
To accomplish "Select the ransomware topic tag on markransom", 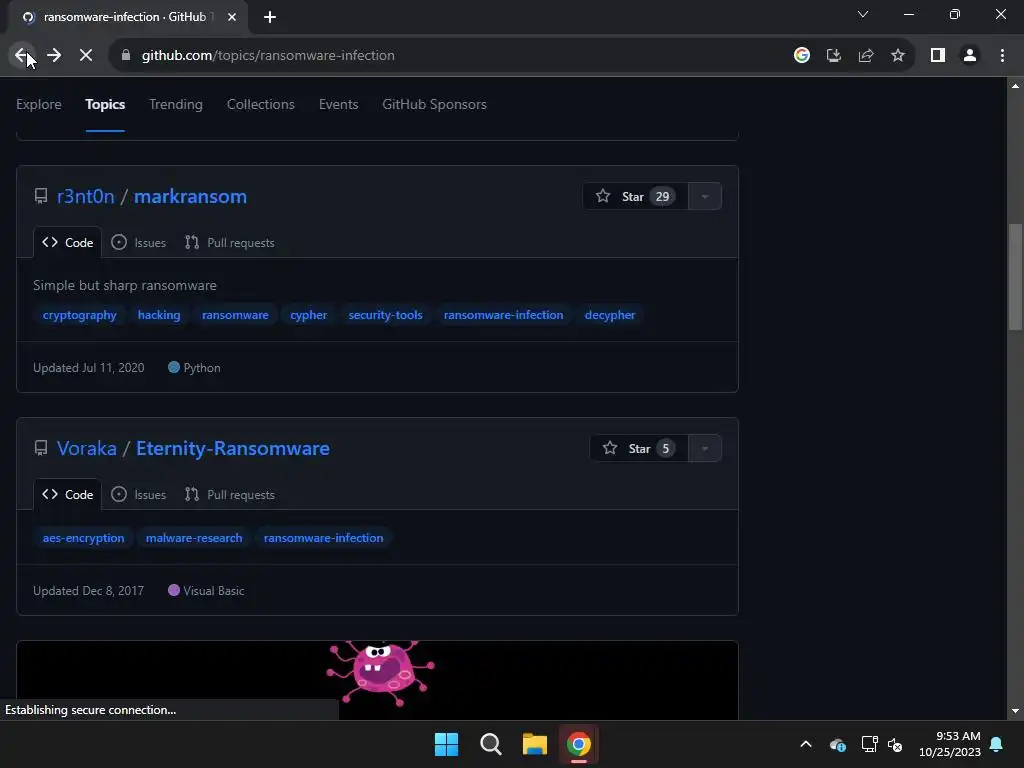I will click(235, 315).
